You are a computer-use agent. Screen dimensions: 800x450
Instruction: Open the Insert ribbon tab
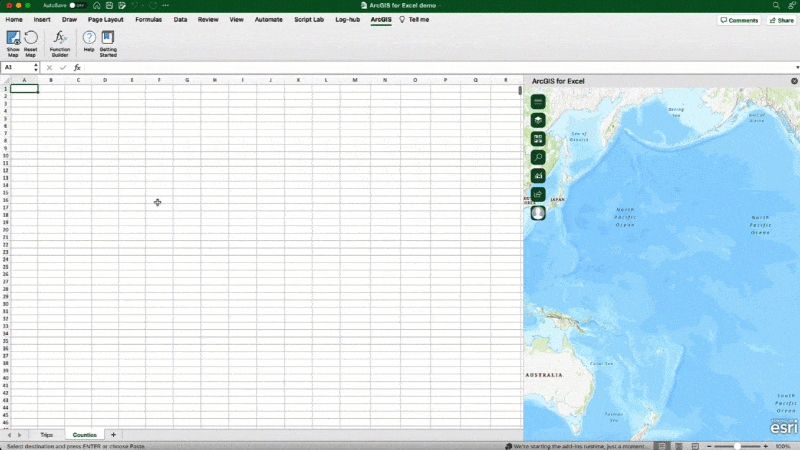click(42, 19)
